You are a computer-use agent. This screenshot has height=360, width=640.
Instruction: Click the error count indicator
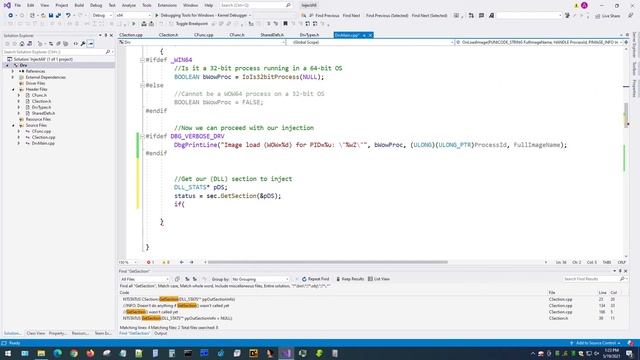(150, 262)
